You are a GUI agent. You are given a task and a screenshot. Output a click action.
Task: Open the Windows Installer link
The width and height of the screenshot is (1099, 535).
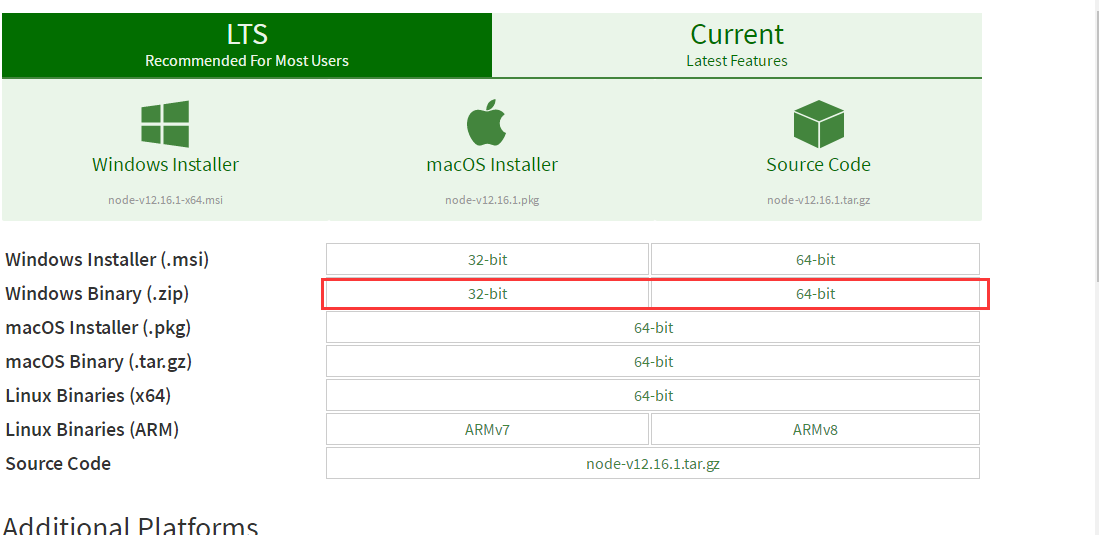point(166,164)
